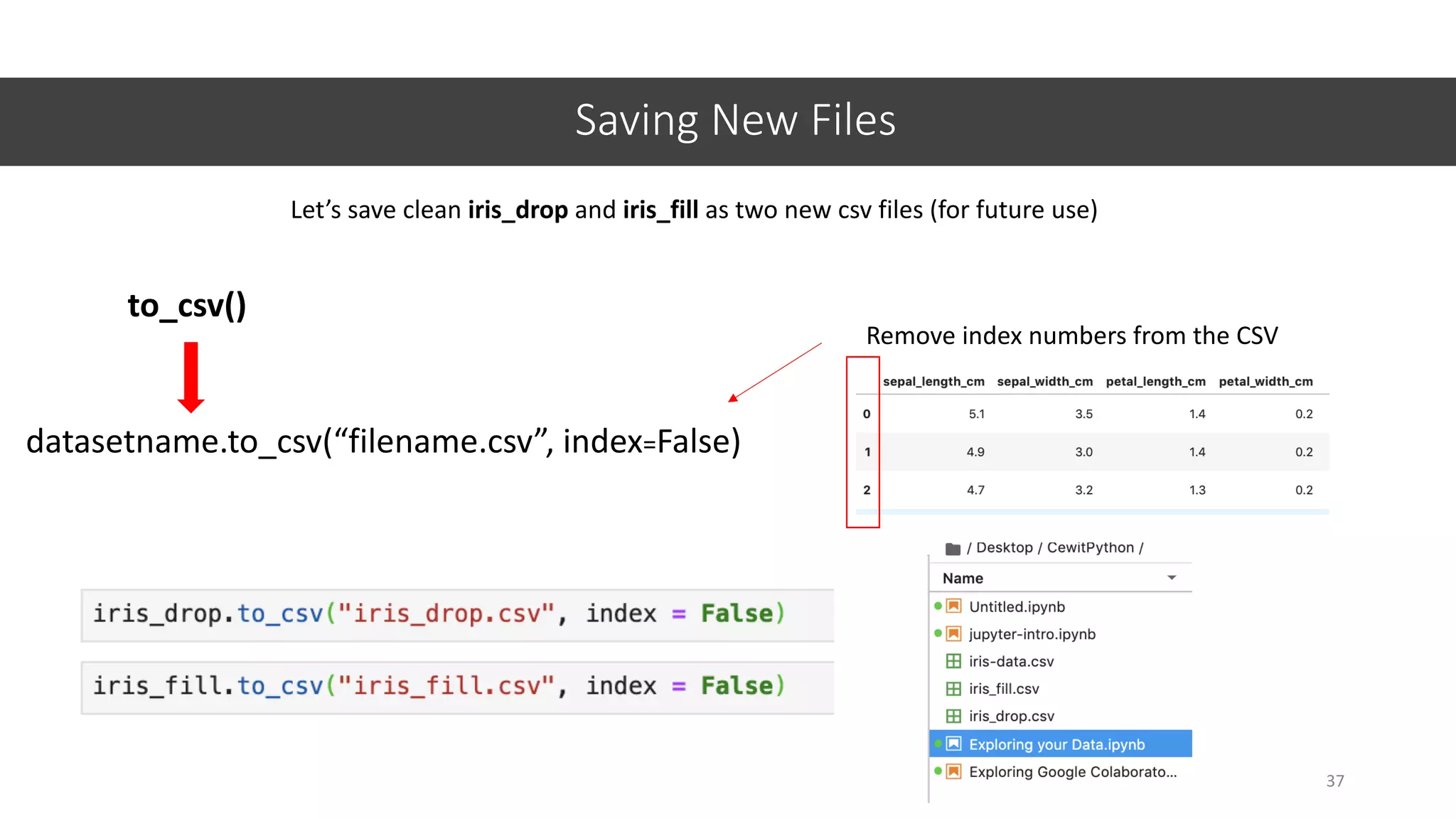Open the CewitPython breadcrumb folder
The width and height of the screenshot is (1456, 819).
point(1090,547)
